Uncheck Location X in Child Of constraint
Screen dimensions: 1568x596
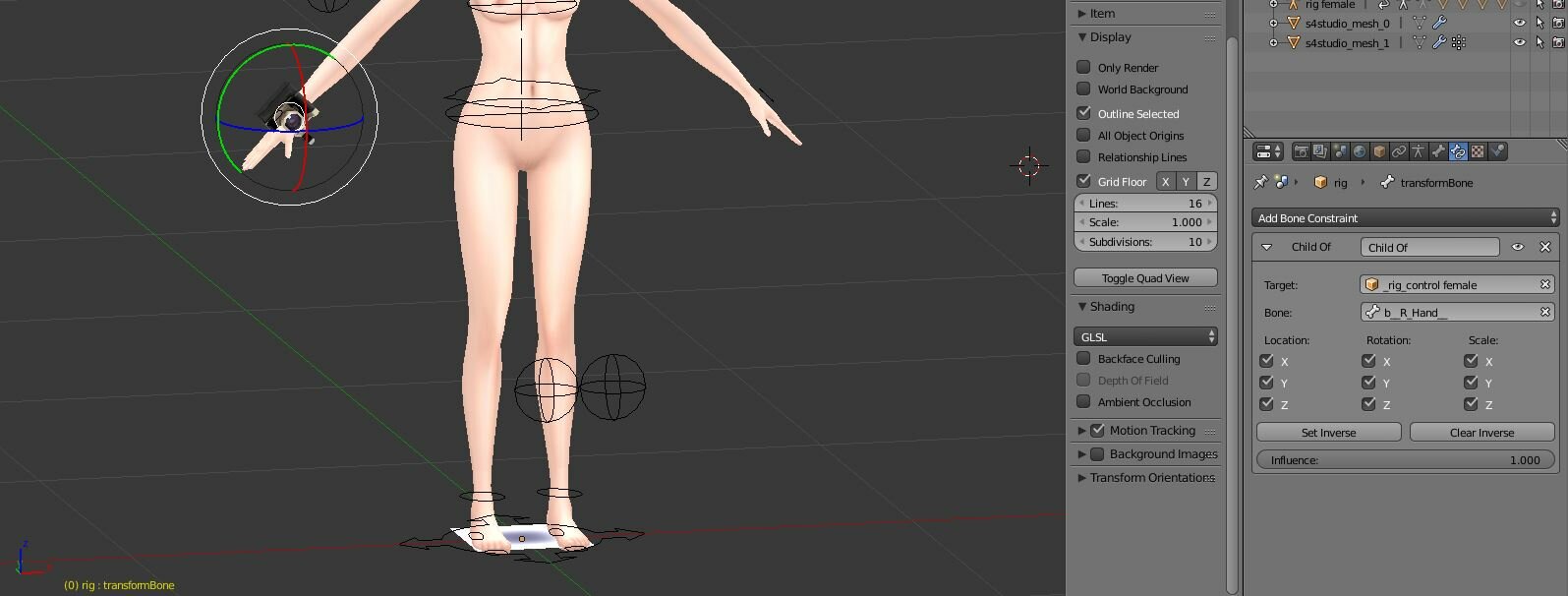click(x=1266, y=361)
